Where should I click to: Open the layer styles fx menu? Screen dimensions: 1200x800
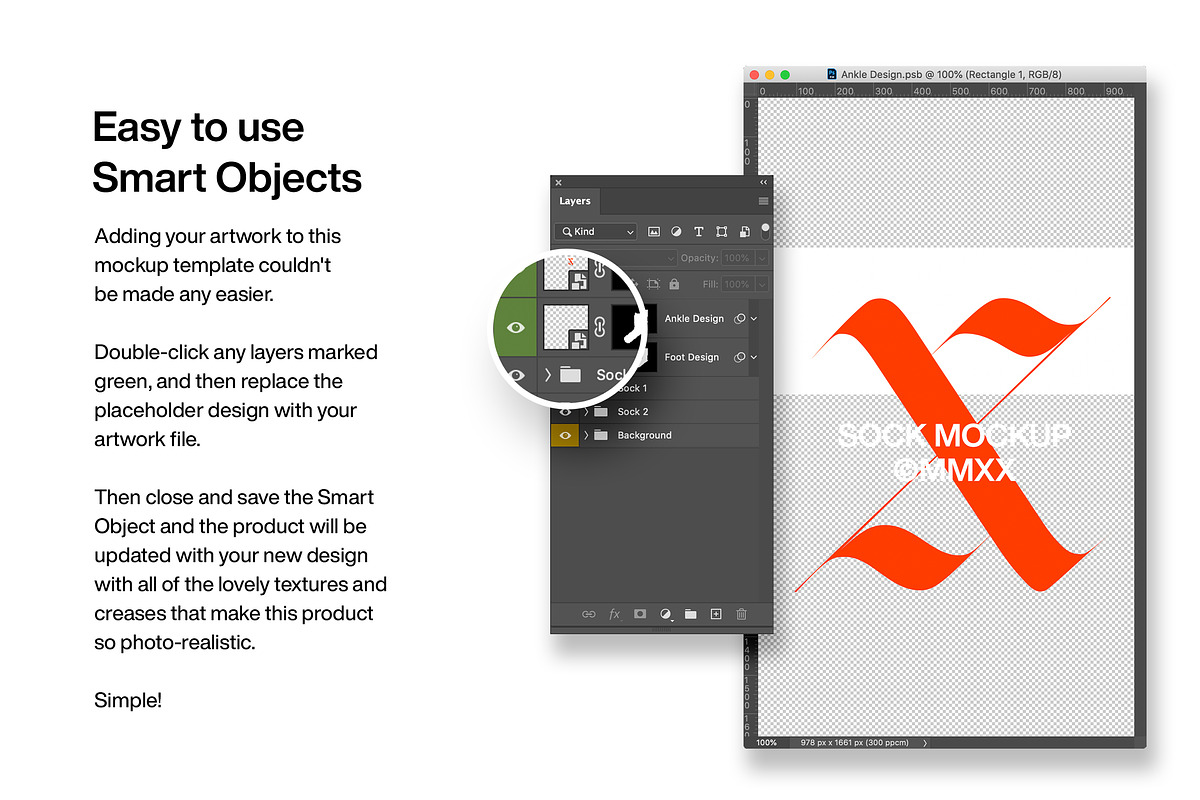614,614
